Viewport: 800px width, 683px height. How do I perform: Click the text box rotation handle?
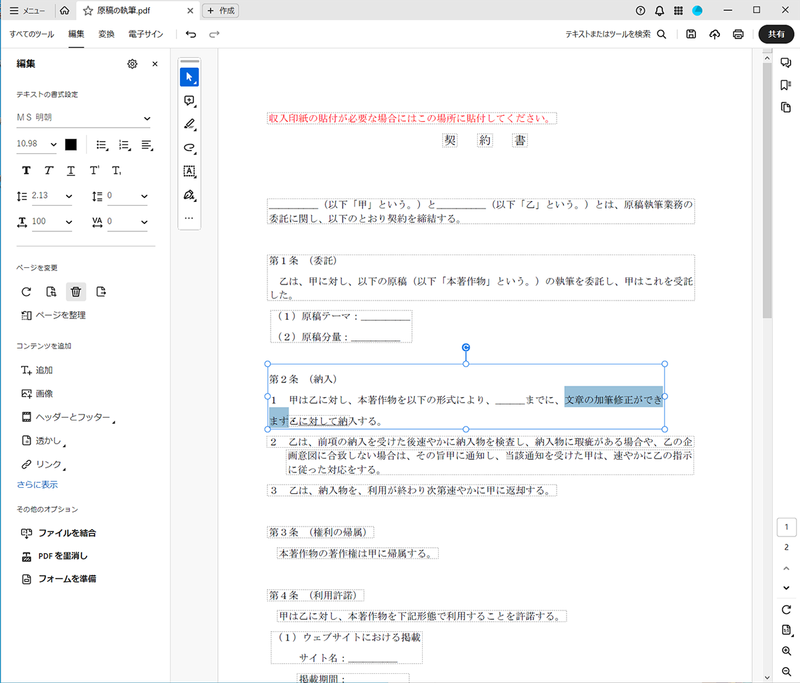pos(466,347)
